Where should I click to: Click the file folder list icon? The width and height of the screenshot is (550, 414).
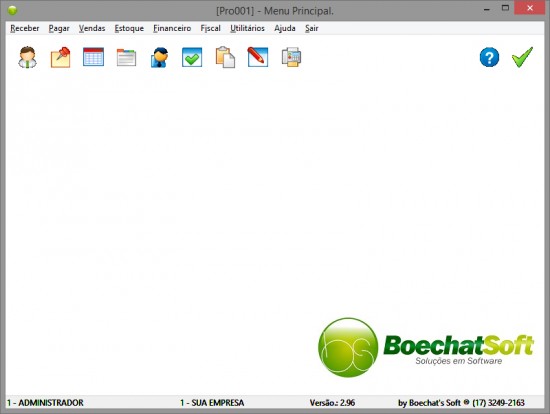(x=126, y=58)
